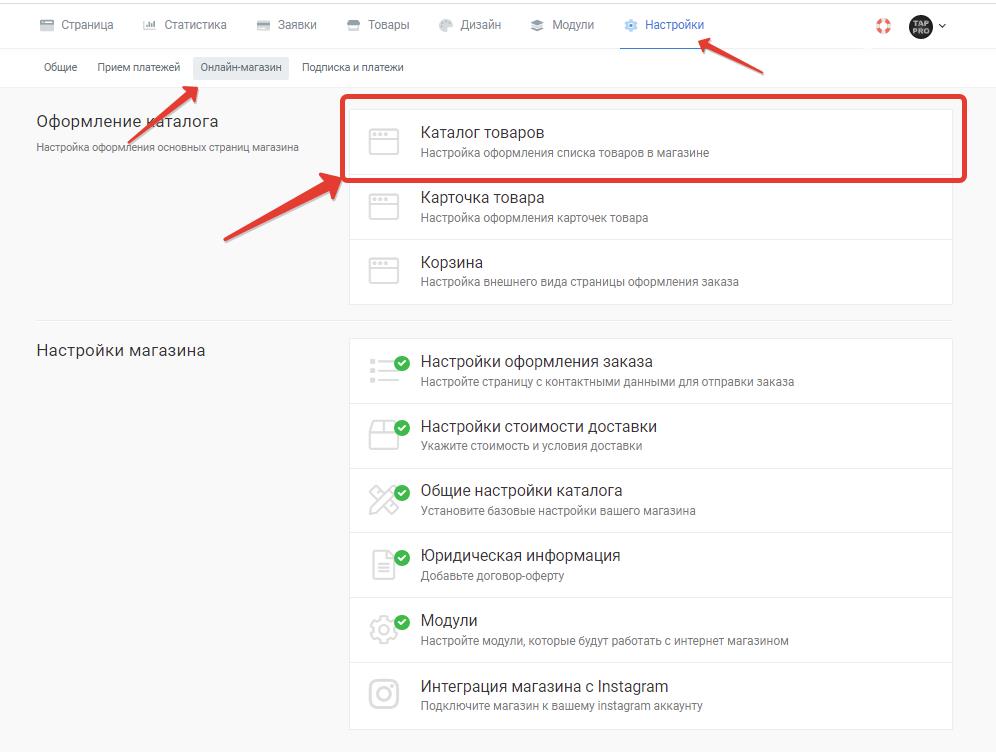
Task: Open Общие настройки каталога item
Action: (x=650, y=500)
